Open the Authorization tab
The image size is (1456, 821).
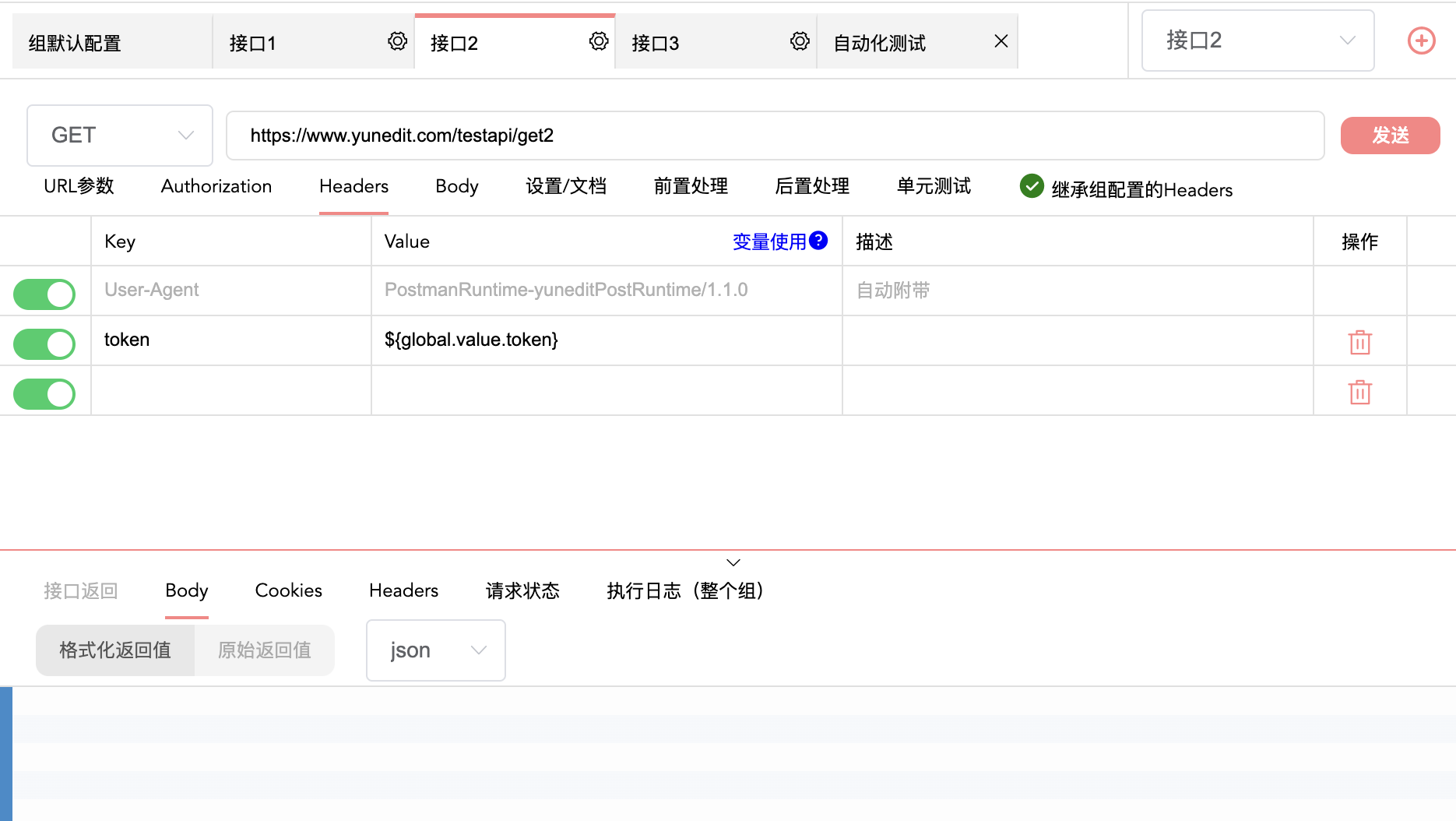tap(216, 186)
